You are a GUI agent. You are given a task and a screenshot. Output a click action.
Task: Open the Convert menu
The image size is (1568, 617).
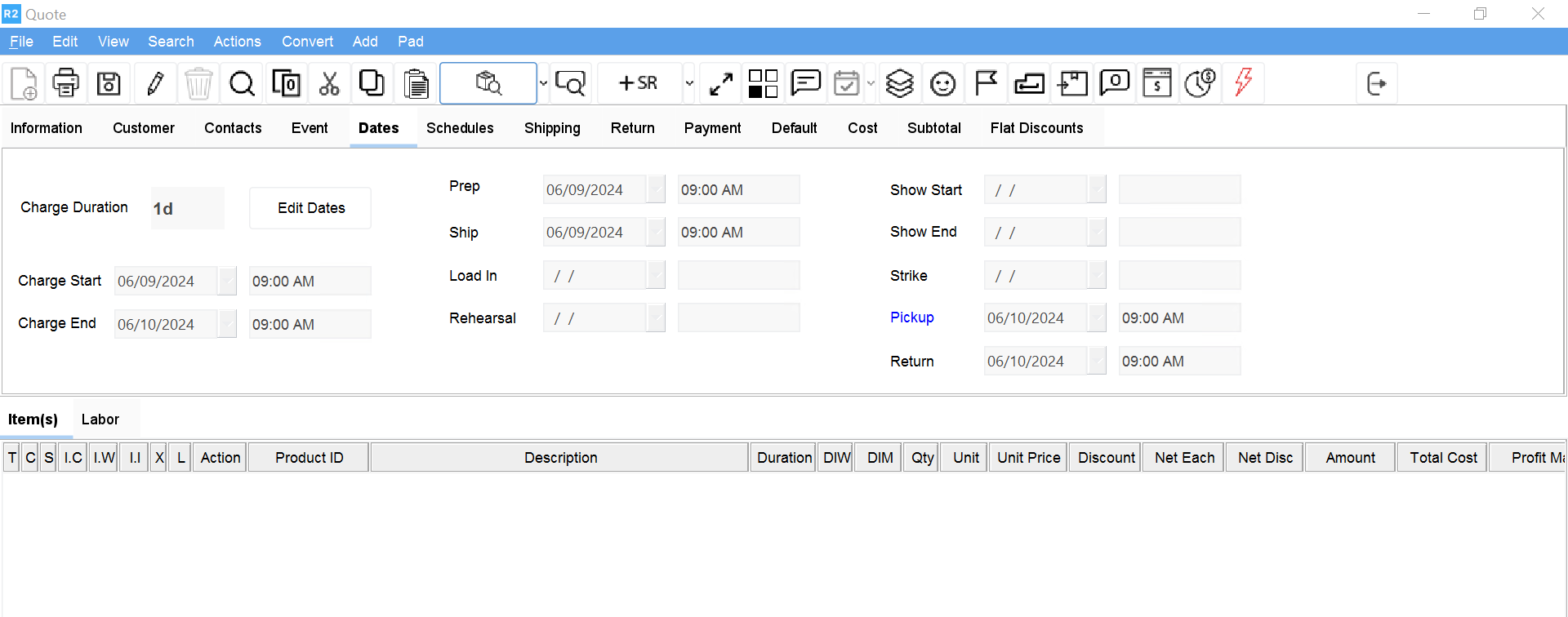click(307, 42)
